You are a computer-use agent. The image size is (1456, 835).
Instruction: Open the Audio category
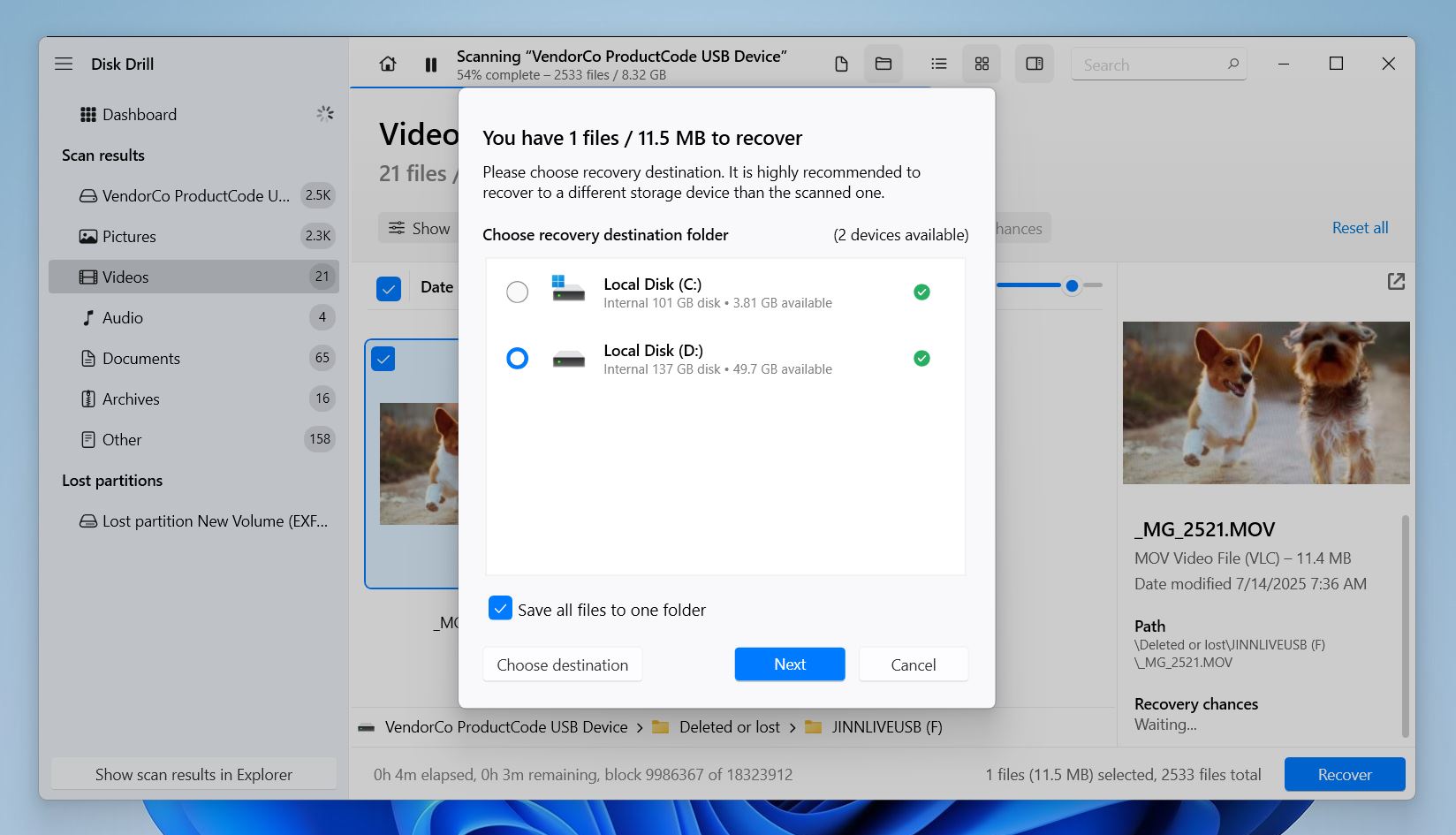pyautogui.click(x=193, y=317)
